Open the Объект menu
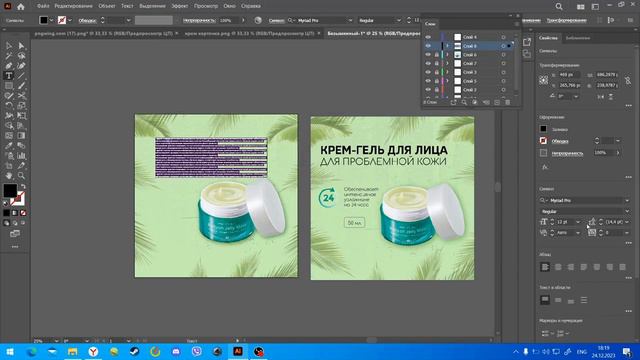 107,6
